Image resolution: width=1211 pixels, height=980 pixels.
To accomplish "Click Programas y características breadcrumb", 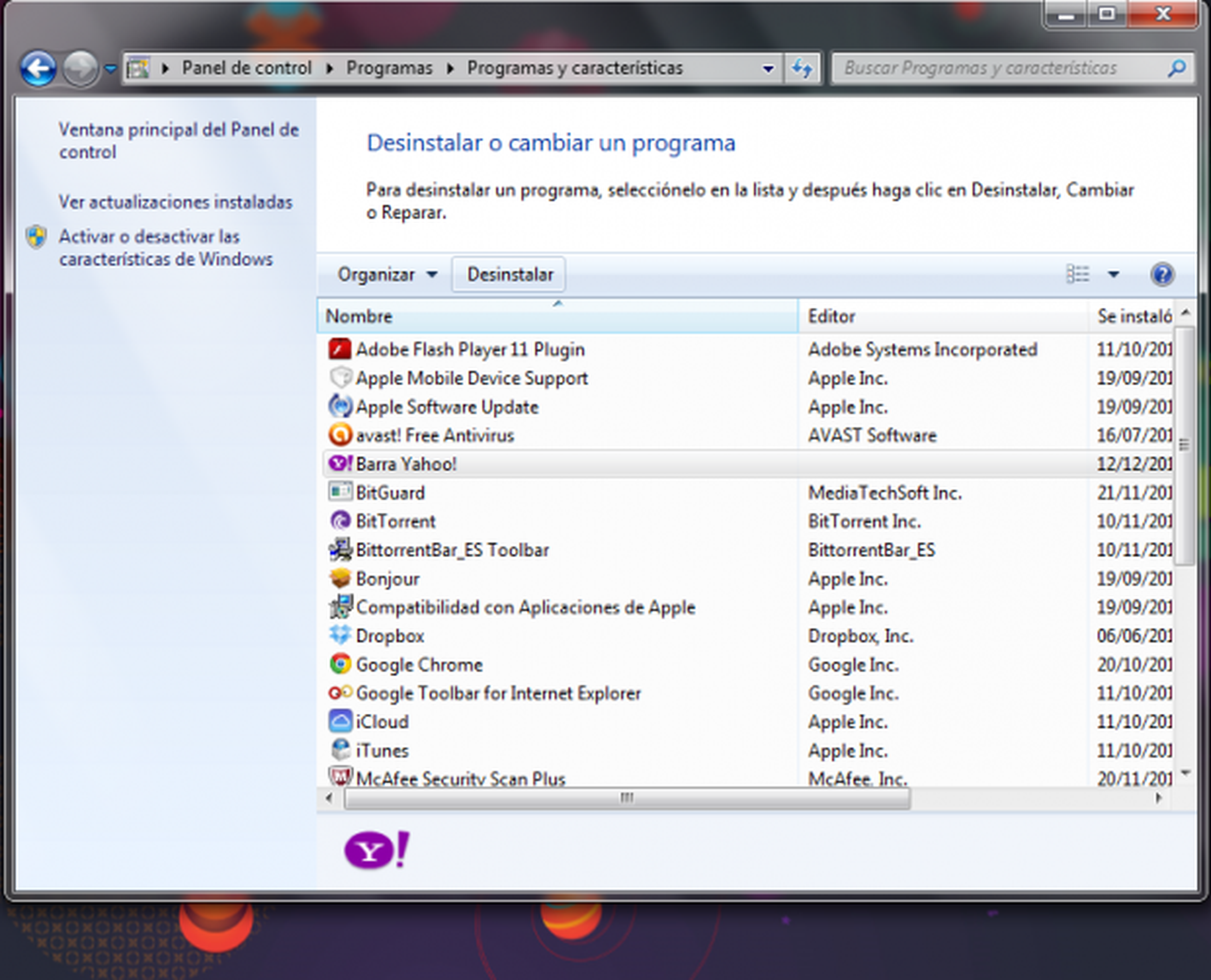I will (x=575, y=68).
